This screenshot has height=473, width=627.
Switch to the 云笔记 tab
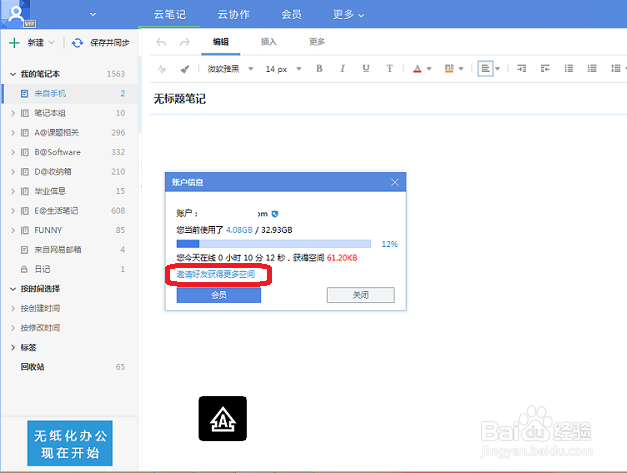(170, 15)
